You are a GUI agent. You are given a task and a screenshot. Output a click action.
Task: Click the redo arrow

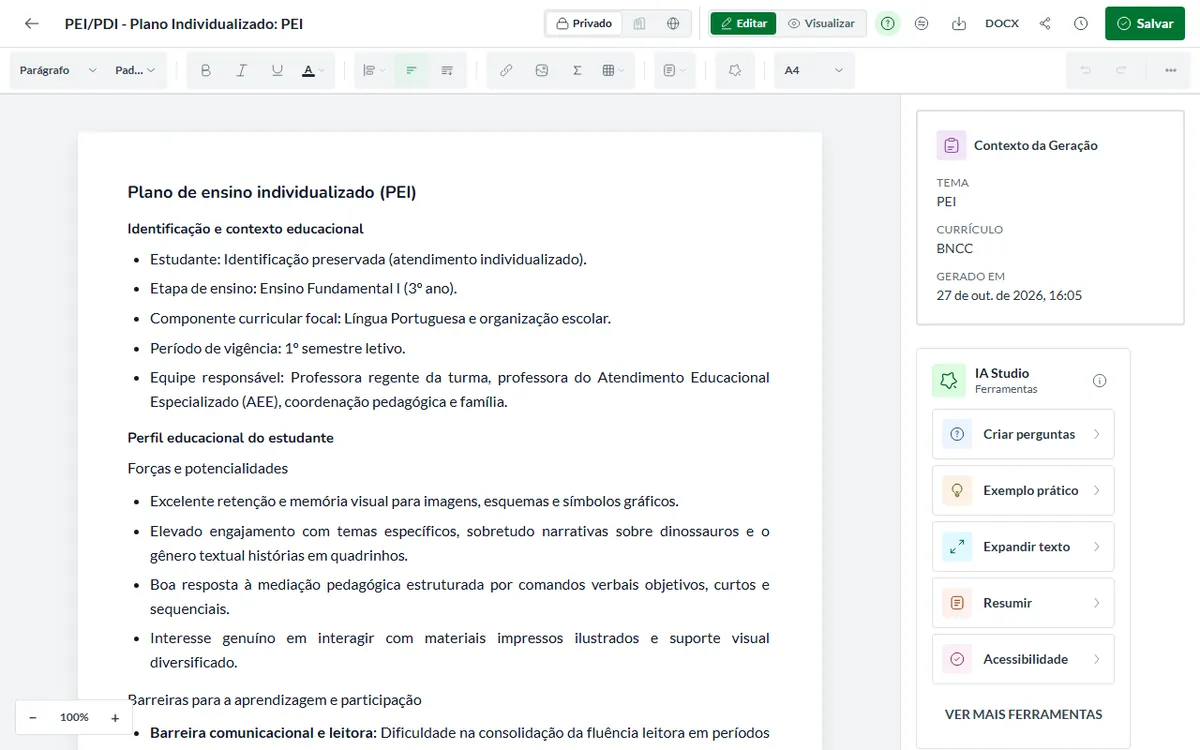pos(1121,70)
